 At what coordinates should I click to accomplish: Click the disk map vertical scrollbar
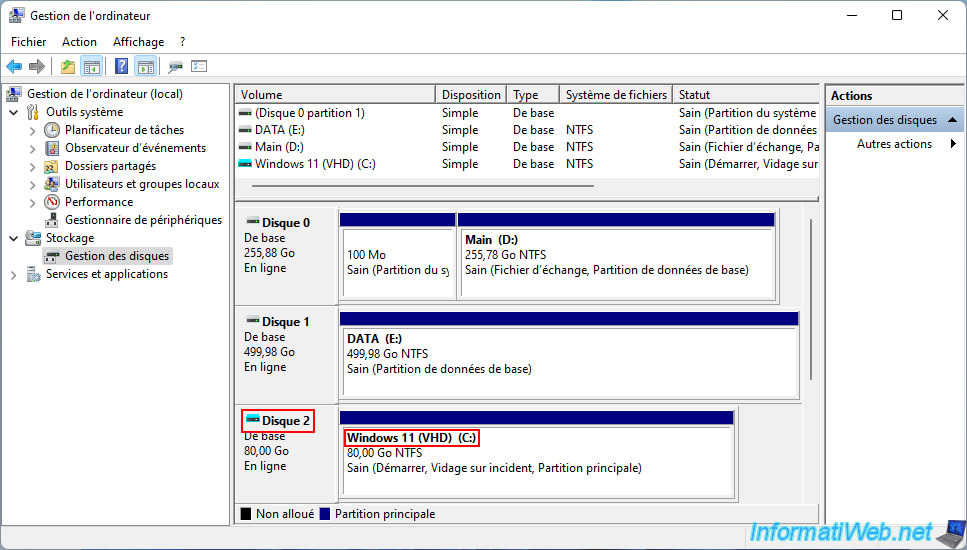coord(810,299)
